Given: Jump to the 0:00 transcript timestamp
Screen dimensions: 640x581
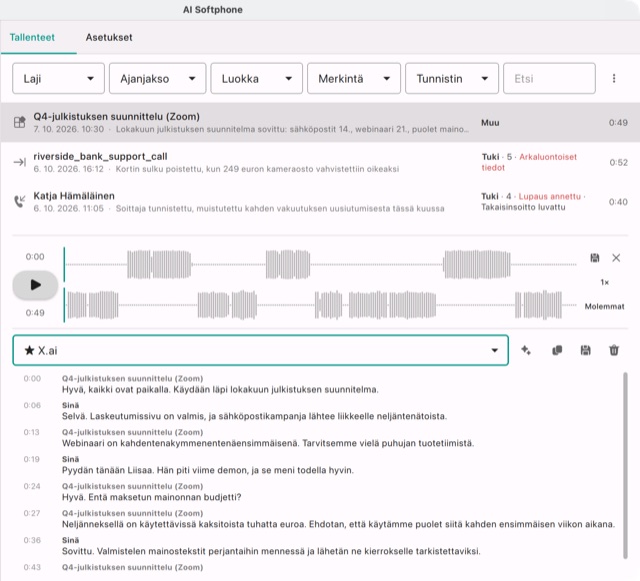Looking at the screenshot, I should click(32, 378).
